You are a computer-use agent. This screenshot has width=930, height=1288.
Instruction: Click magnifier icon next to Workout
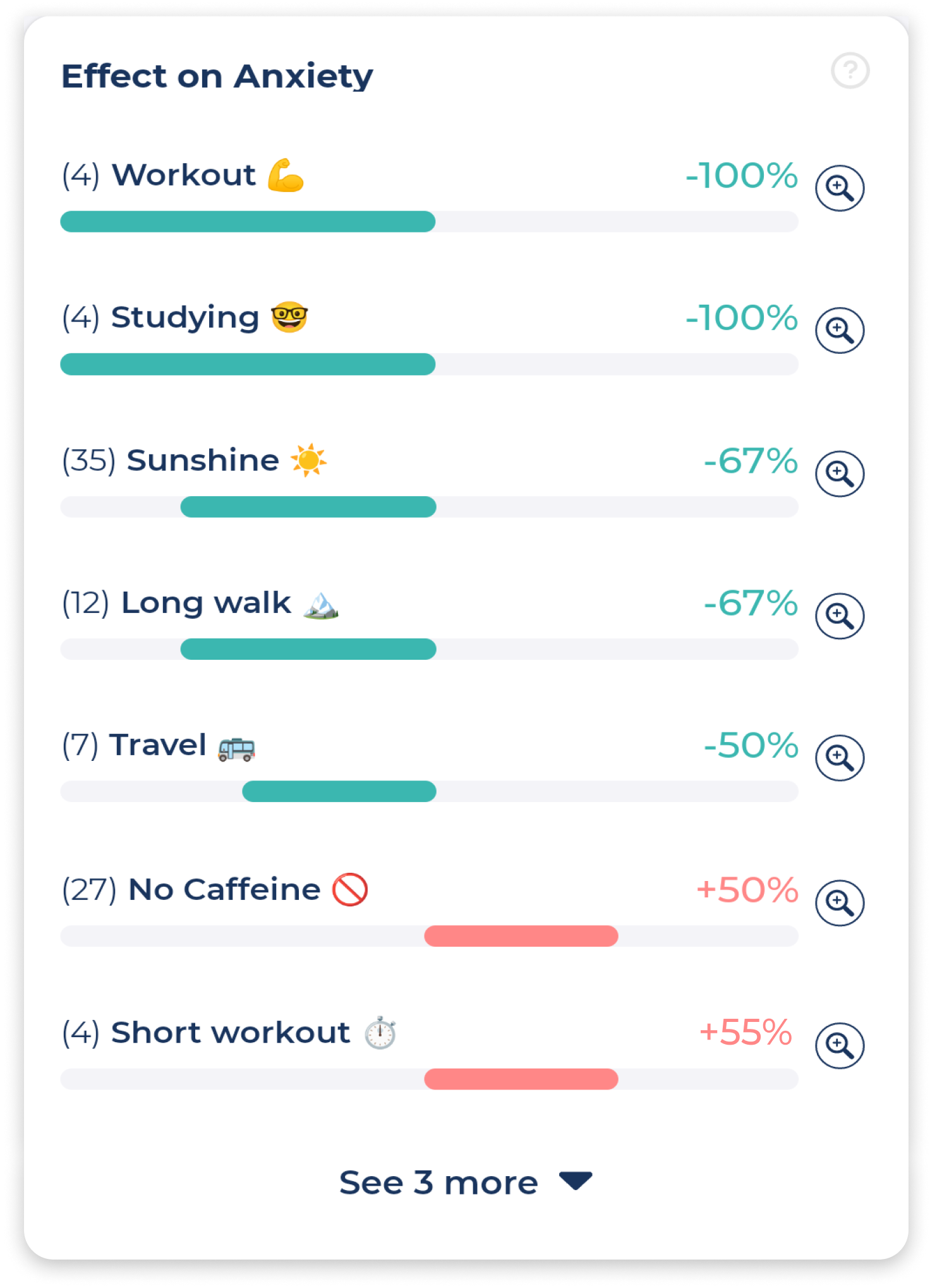840,188
